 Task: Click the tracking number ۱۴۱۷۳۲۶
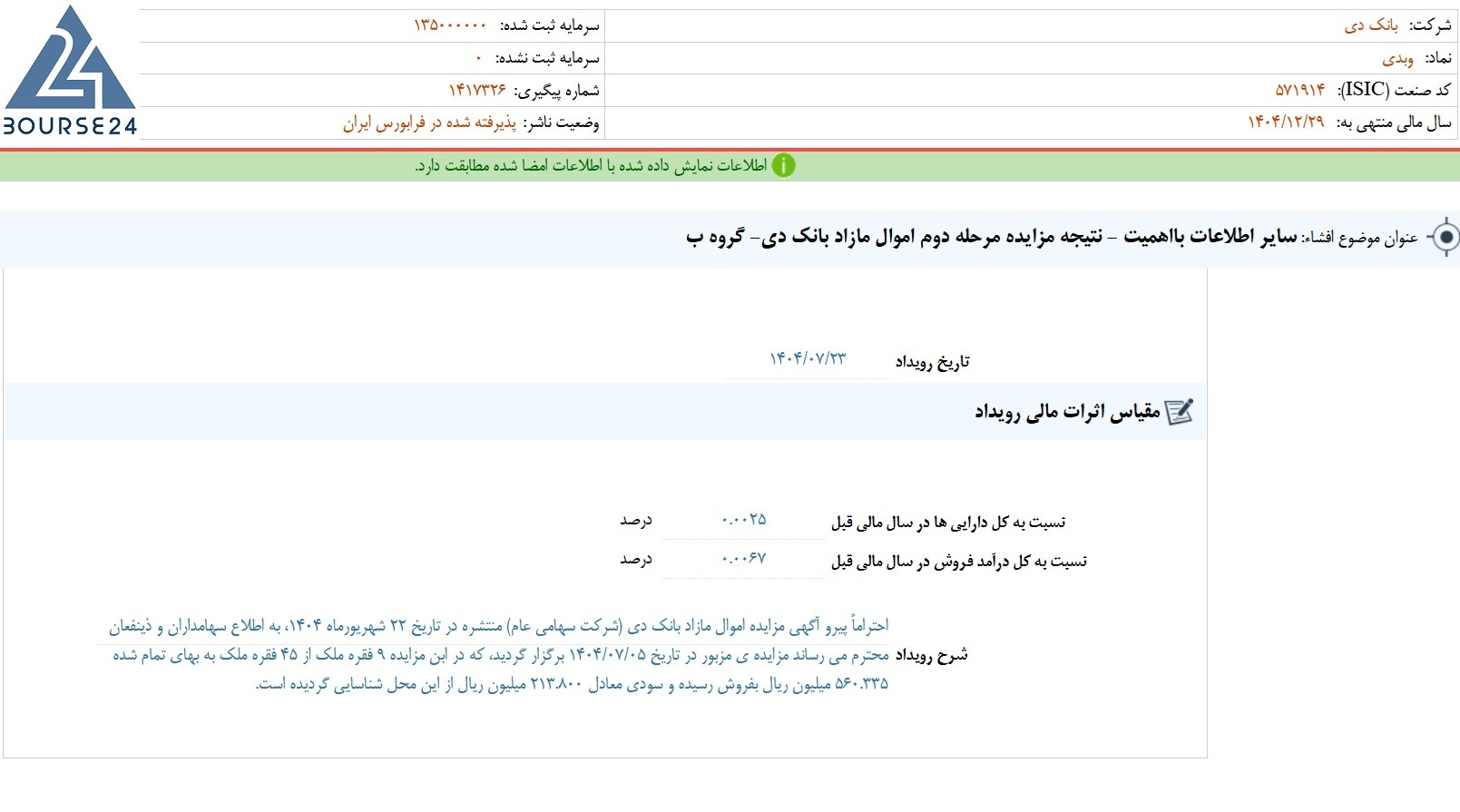coord(478,90)
